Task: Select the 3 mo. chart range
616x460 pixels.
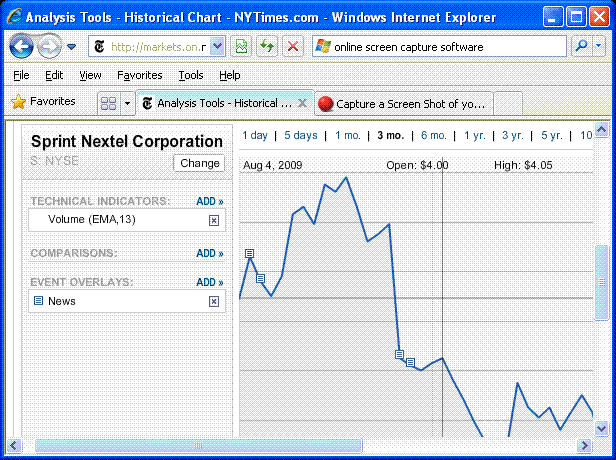Action: (x=390, y=136)
